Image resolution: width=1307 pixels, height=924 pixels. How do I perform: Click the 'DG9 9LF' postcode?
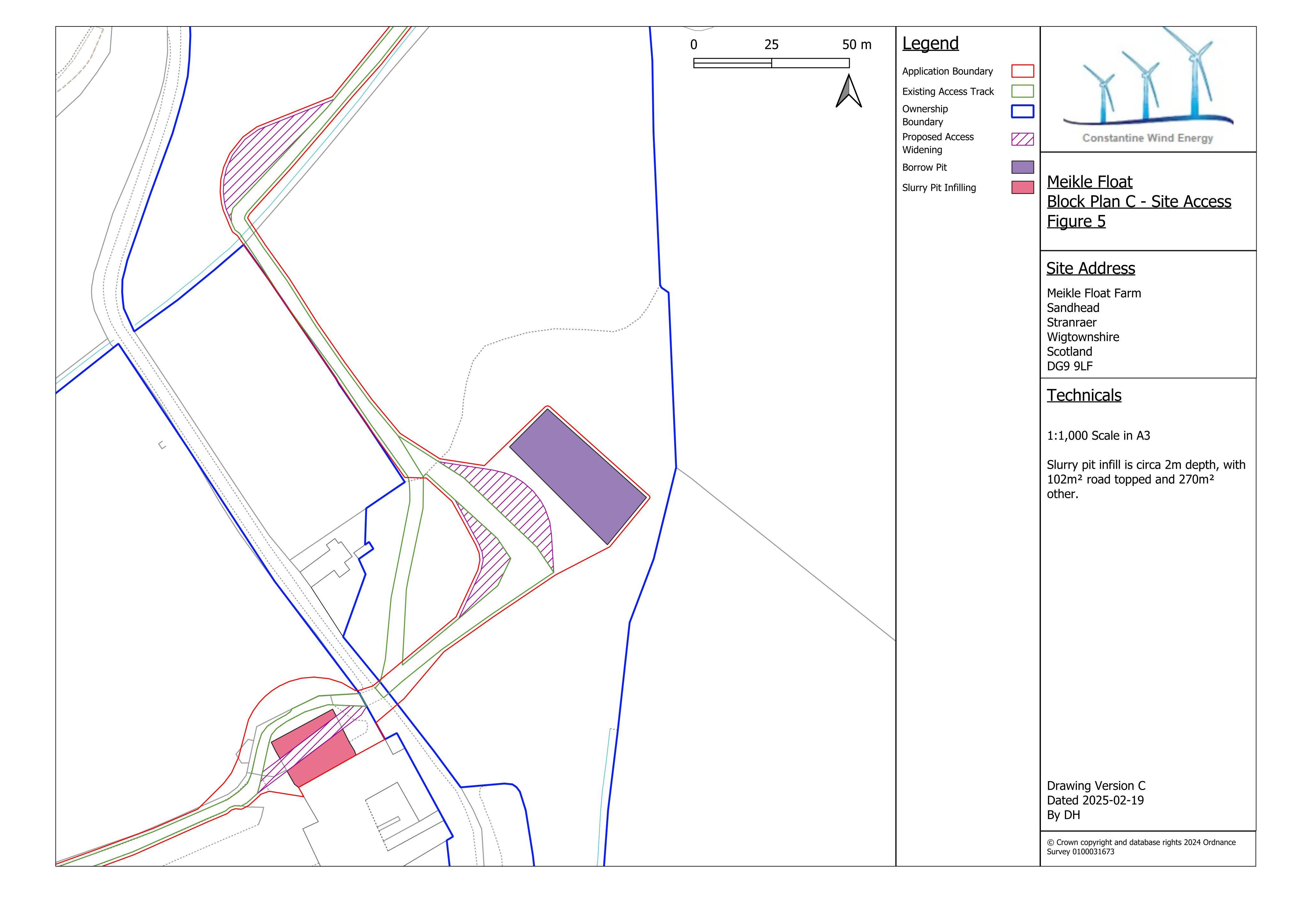pyautogui.click(x=1069, y=366)
